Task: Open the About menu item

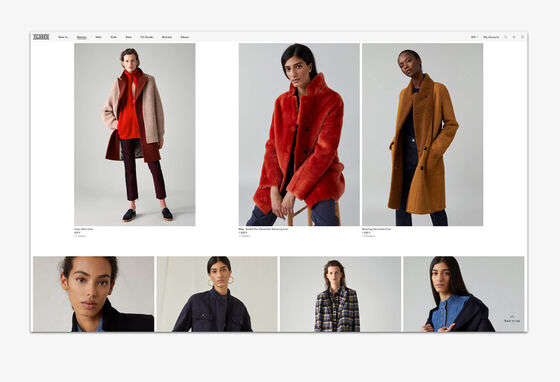Action: click(x=185, y=37)
